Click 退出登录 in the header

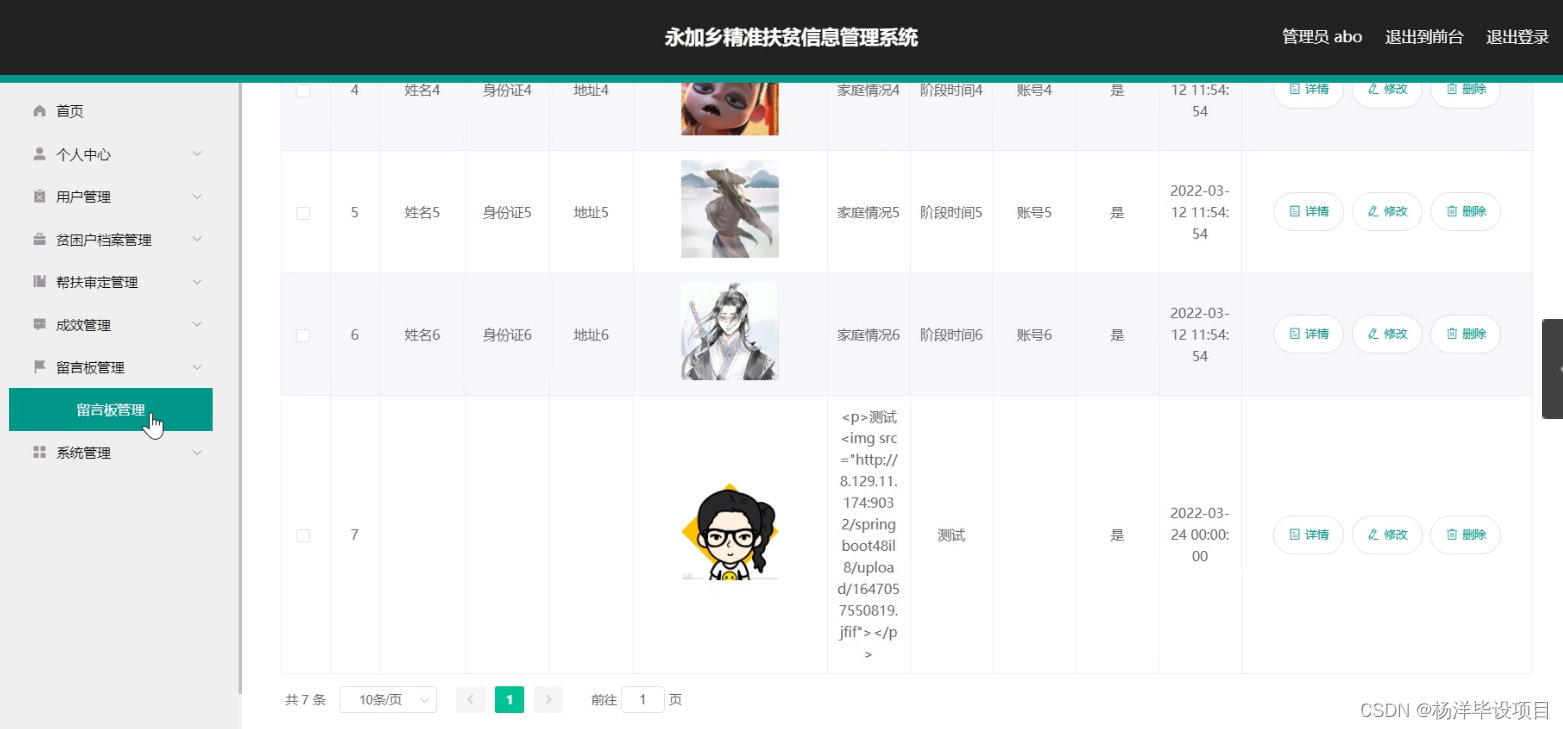[x=1517, y=37]
